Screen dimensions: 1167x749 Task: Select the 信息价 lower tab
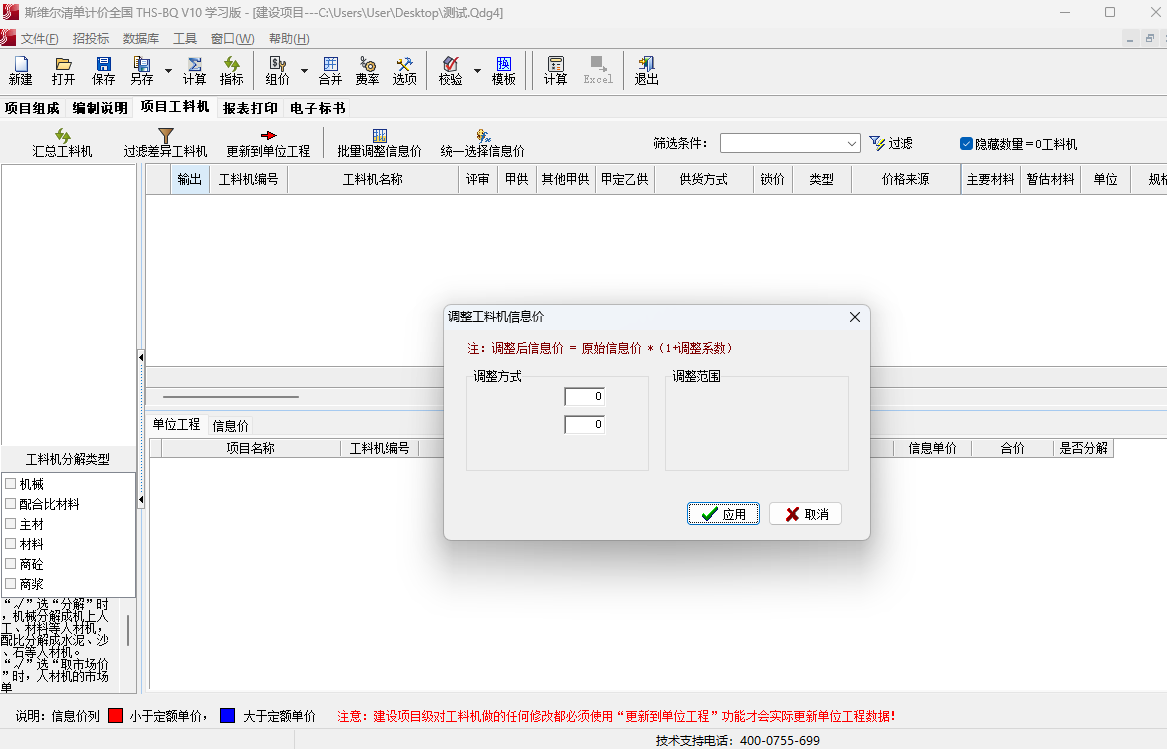230,426
